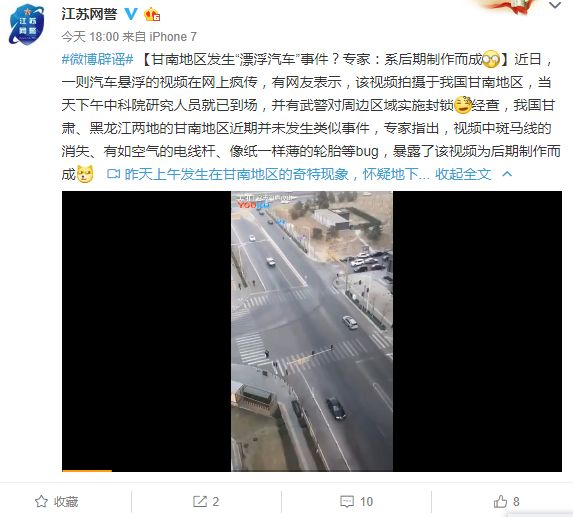Click the doge emoji after 成
The width and height of the screenshot is (573, 517).
pyautogui.click(x=85, y=174)
